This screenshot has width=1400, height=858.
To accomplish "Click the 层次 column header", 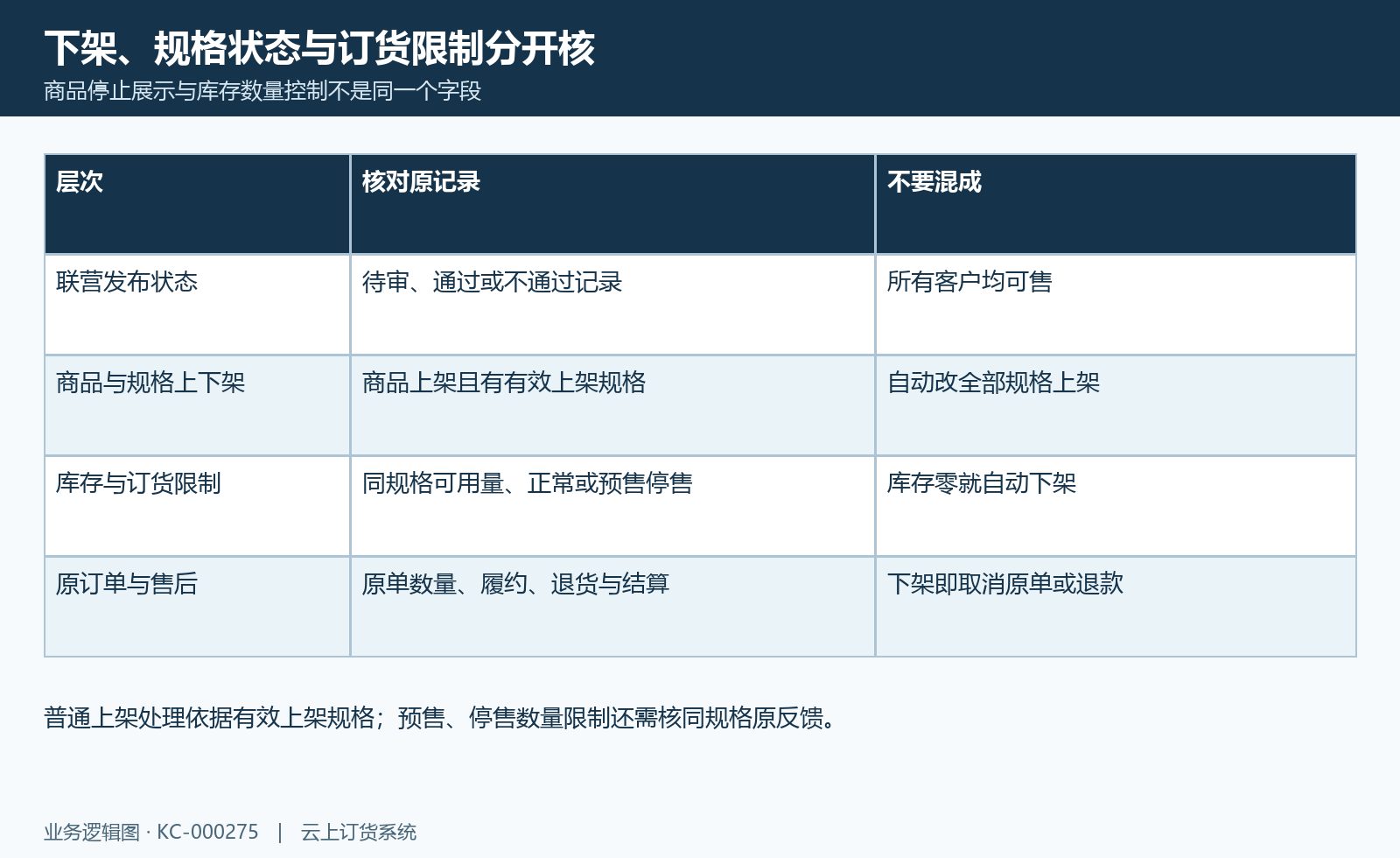I will [198, 204].
